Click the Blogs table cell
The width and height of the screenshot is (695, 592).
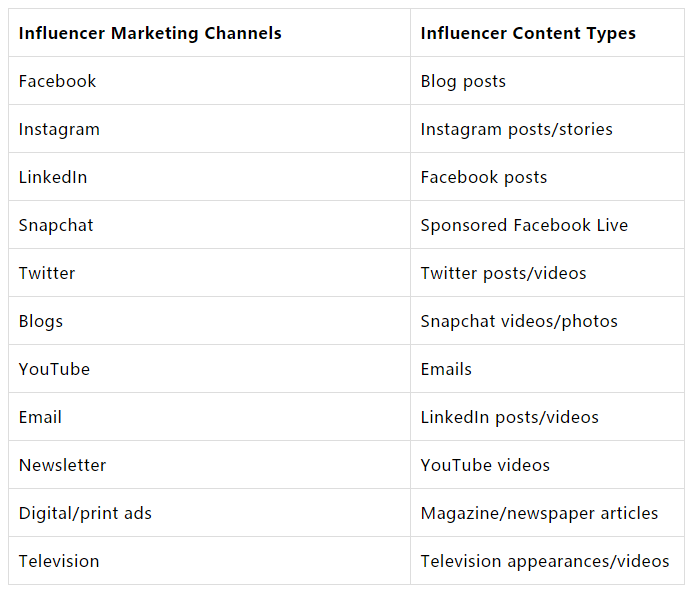209,321
